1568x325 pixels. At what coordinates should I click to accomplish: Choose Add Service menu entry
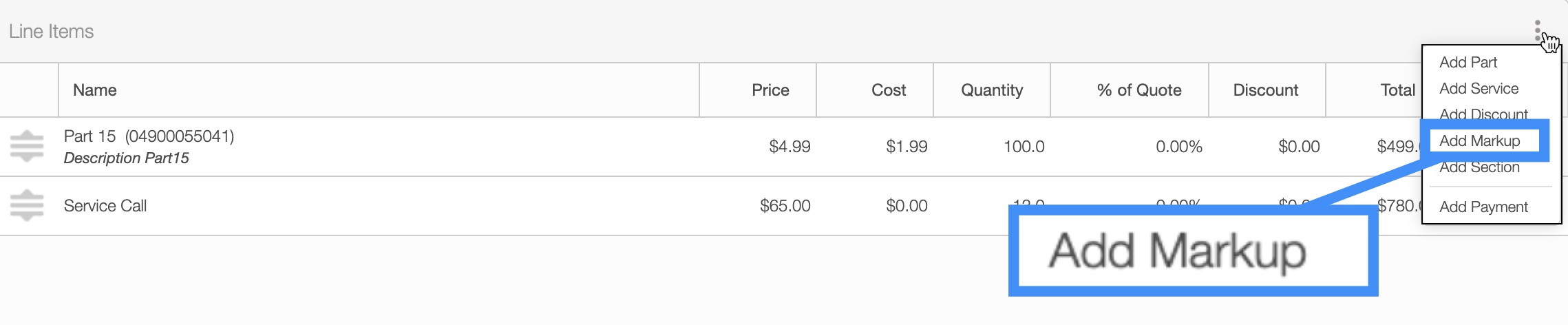(1479, 88)
